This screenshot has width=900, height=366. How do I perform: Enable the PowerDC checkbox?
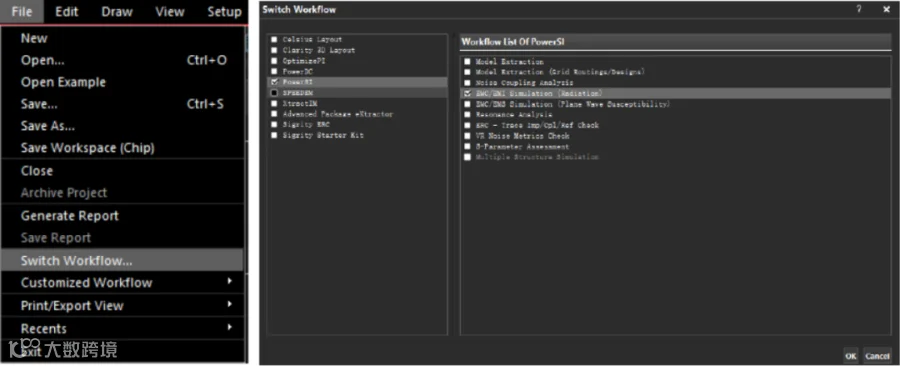point(274,71)
